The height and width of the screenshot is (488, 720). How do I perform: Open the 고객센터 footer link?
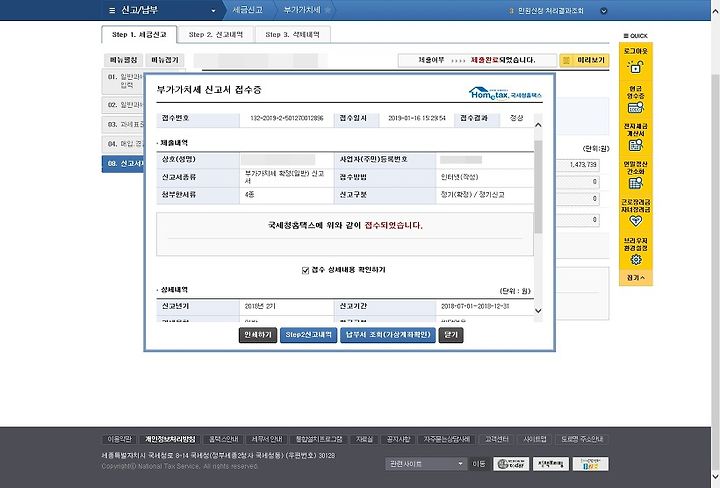(496, 439)
